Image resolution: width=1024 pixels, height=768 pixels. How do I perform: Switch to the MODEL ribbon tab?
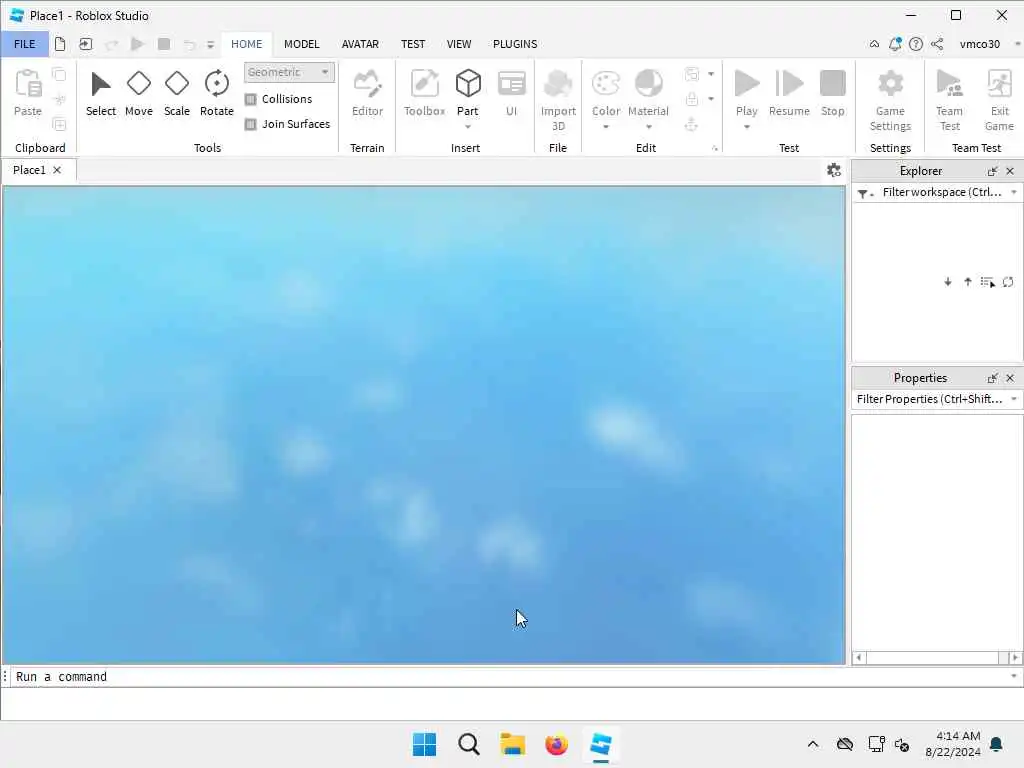point(301,44)
